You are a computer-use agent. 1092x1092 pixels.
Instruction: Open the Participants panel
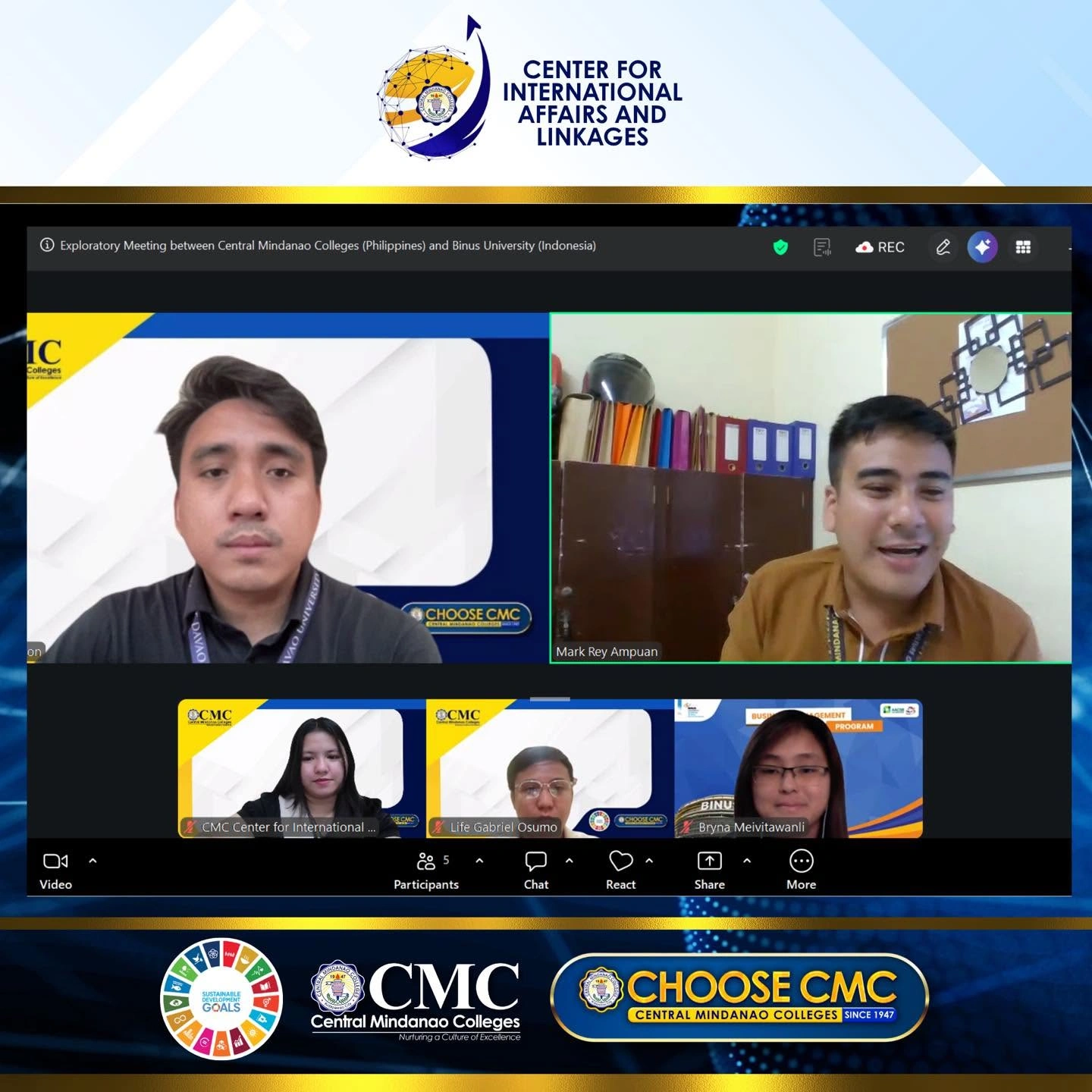(426, 871)
